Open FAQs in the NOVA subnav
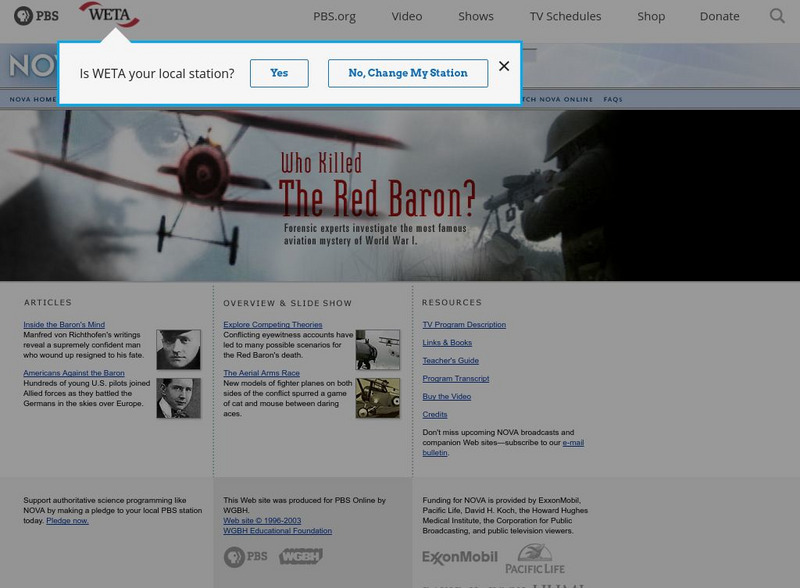 click(612, 99)
